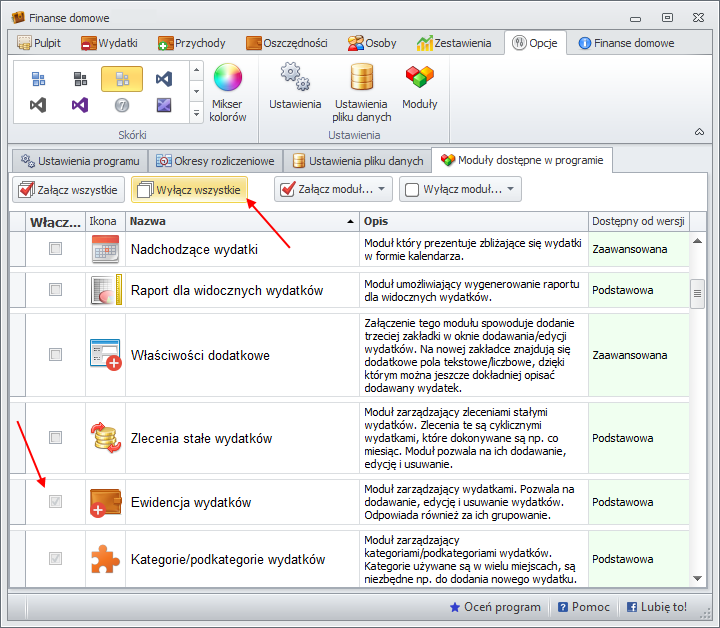Screen dimensions: 720x628
Task: Toggle the Zlecenia stałe wydatków checkbox
Action: (x=56, y=438)
